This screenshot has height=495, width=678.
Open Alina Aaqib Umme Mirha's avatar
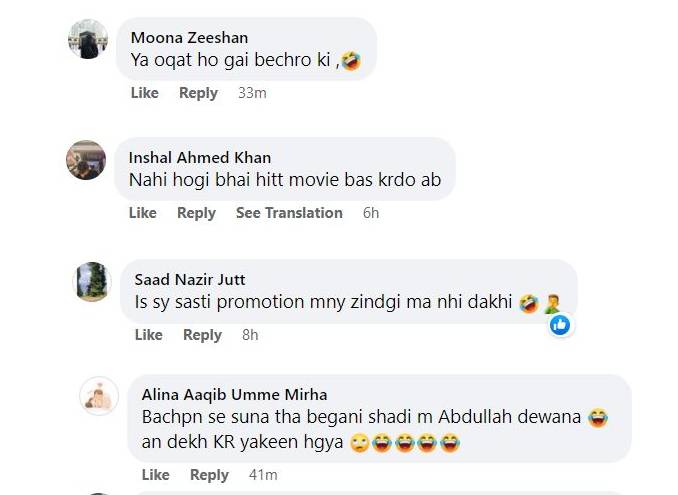99,396
